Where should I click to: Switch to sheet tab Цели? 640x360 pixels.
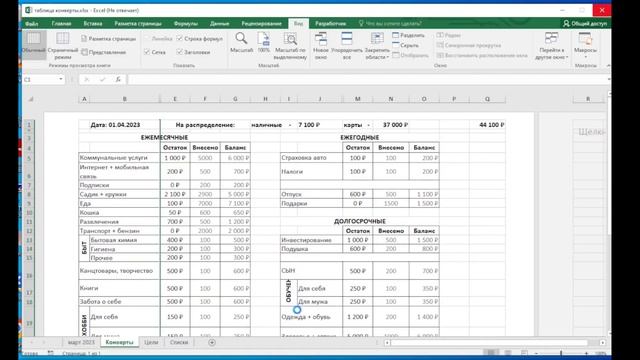point(151,342)
